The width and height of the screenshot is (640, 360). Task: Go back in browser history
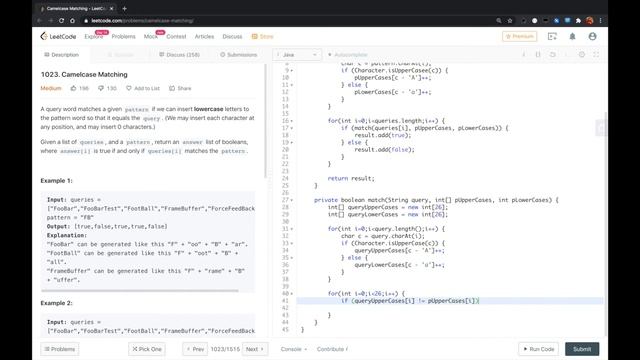pyautogui.click(x=40, y=20)
